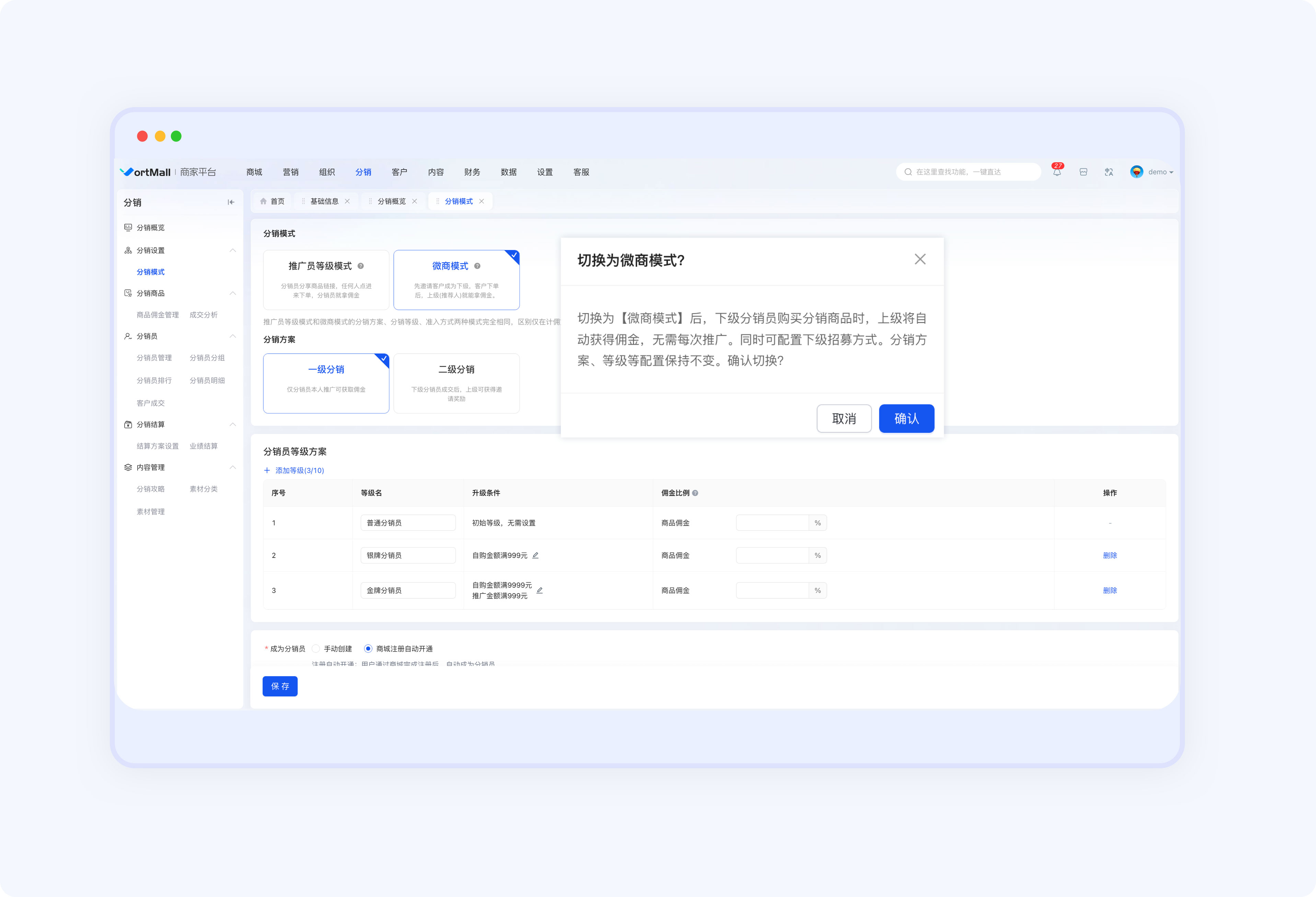Viewport: 1316px width, 897px height.
Task: Click the 普通分销员 level name field
Action: (408, 523)
